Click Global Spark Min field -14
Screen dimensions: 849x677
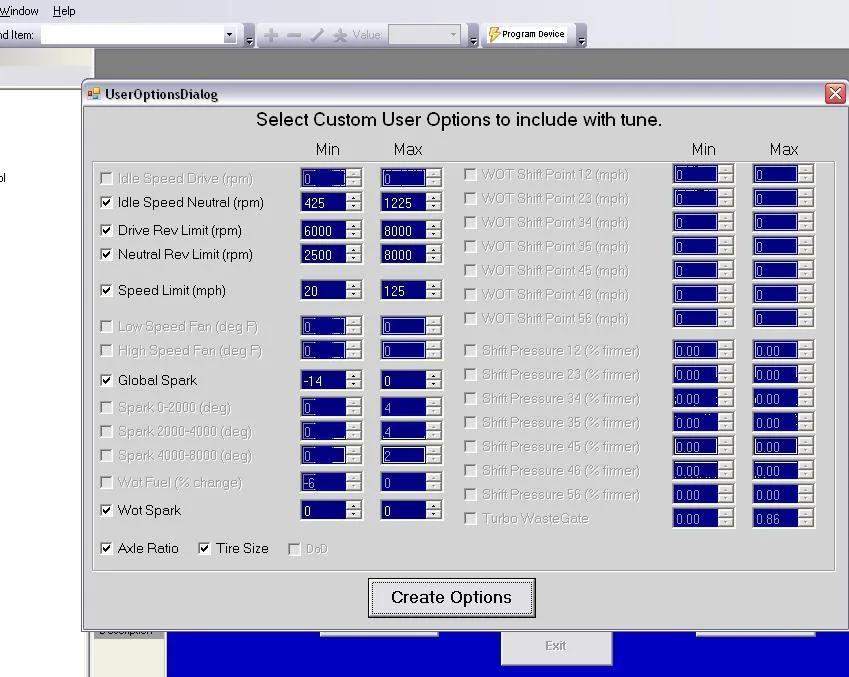click(x=323, y=381)
